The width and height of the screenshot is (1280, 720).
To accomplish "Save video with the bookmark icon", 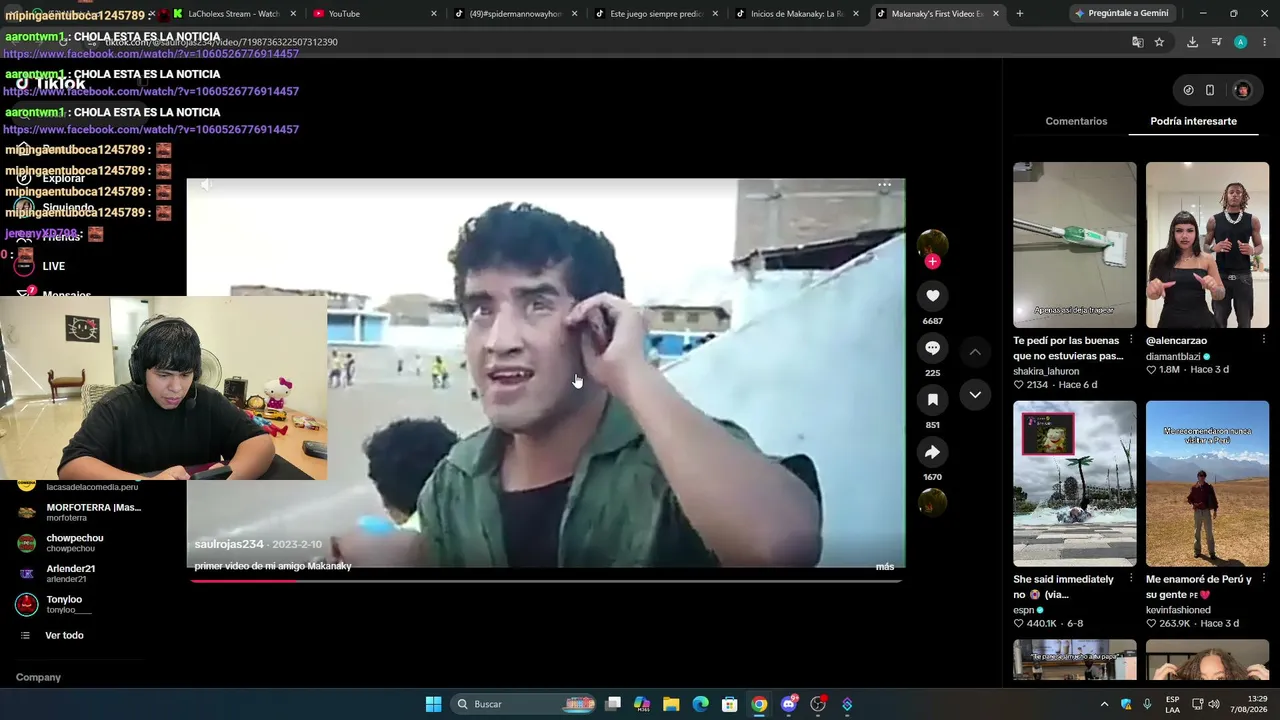I will click(x=932, y=400).
